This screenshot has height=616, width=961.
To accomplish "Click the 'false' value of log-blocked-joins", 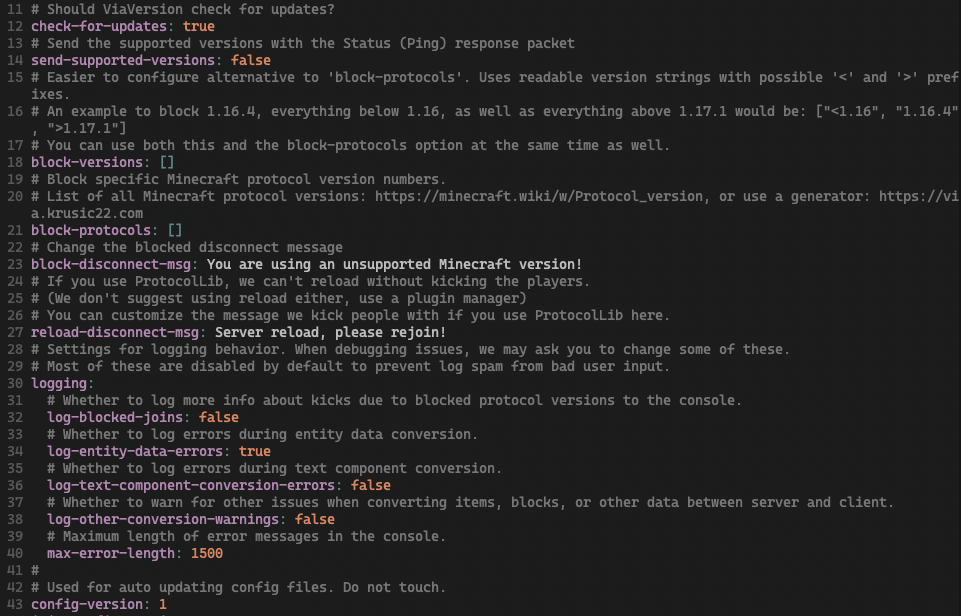I will (x=219, y=417).
